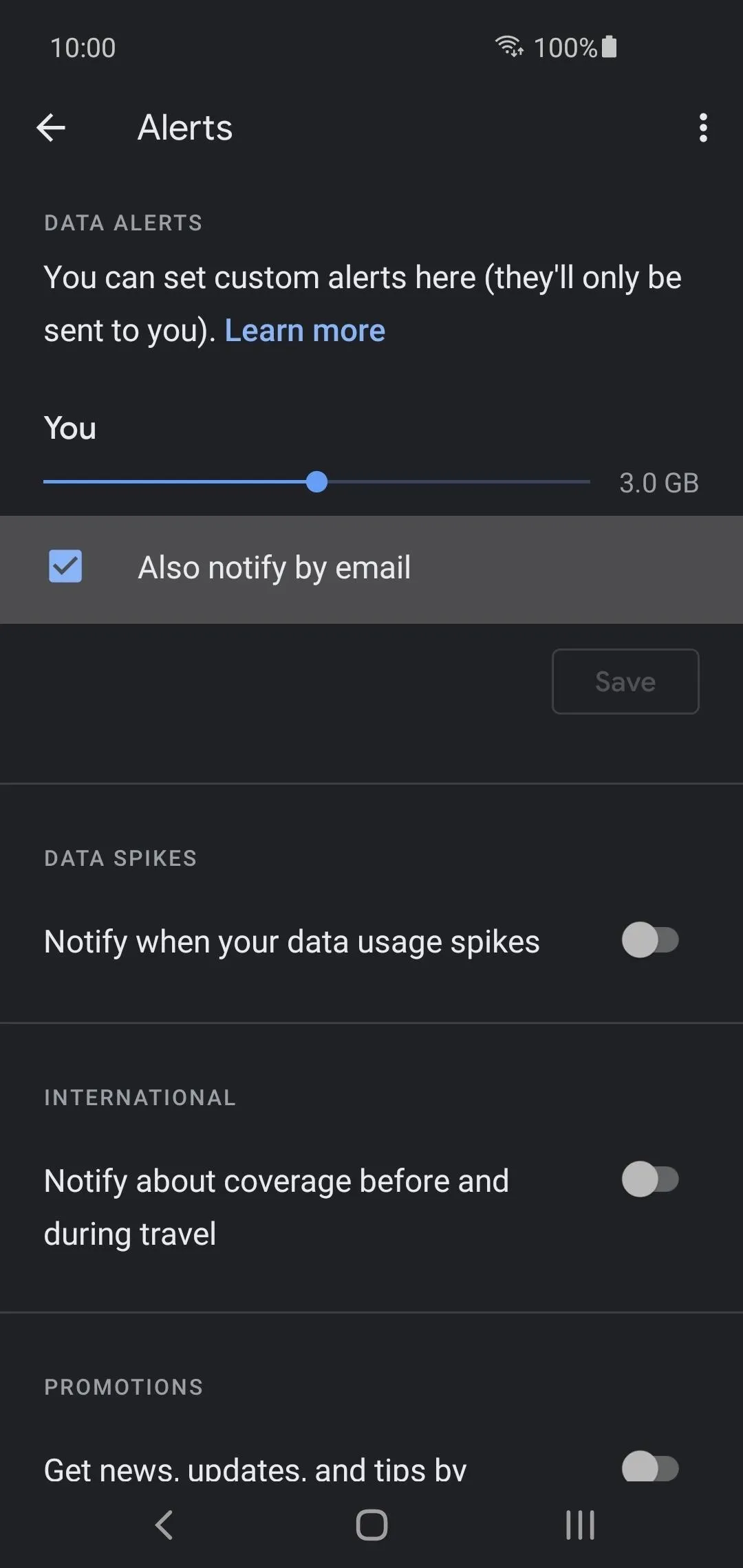Open recent apps navigation button
Screen dimensions: 743x1568
pos(580,1525)
